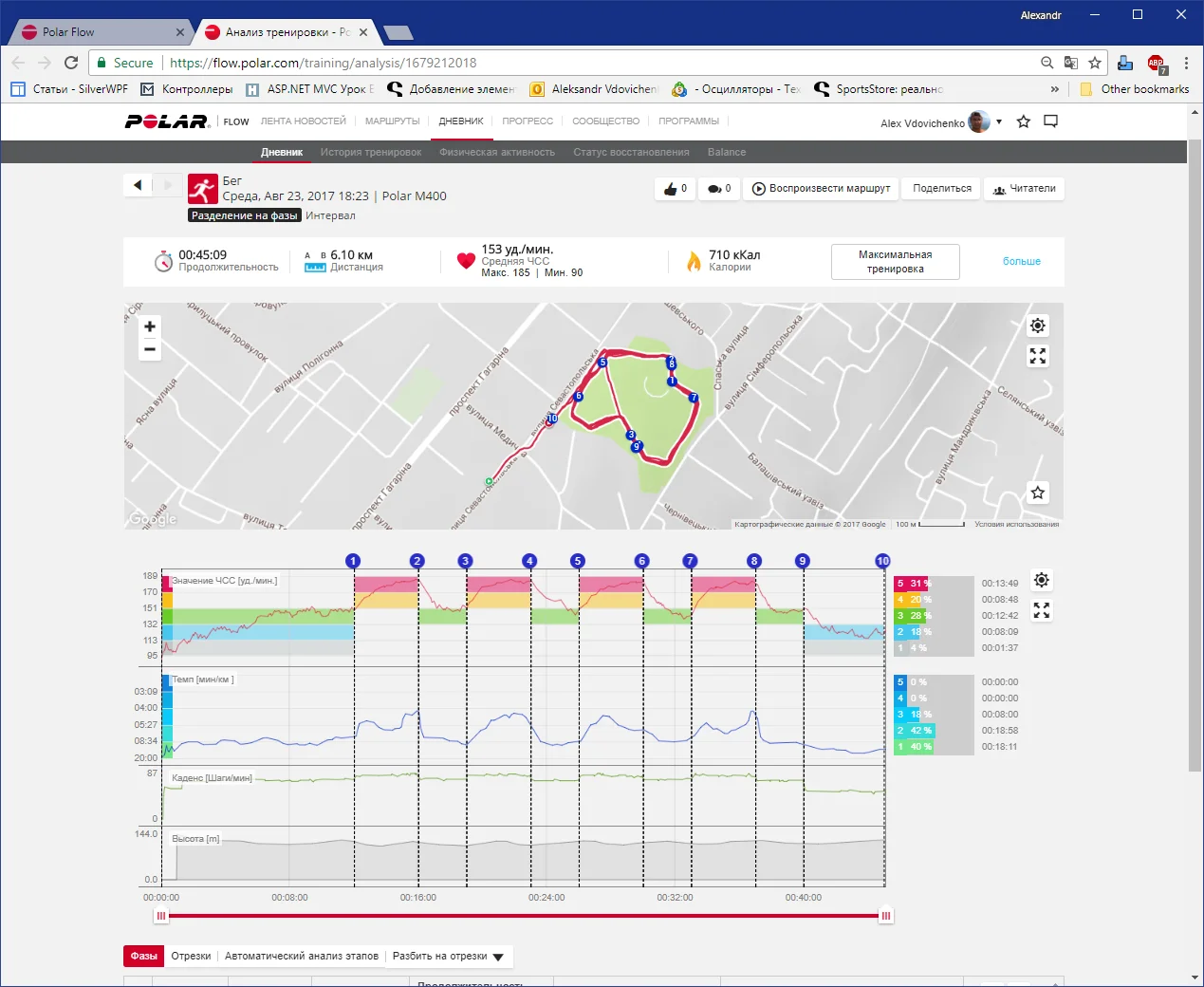The image size is (1204, 987).
Task: Switch to Отрезки view
Action: tap(191, 956)
